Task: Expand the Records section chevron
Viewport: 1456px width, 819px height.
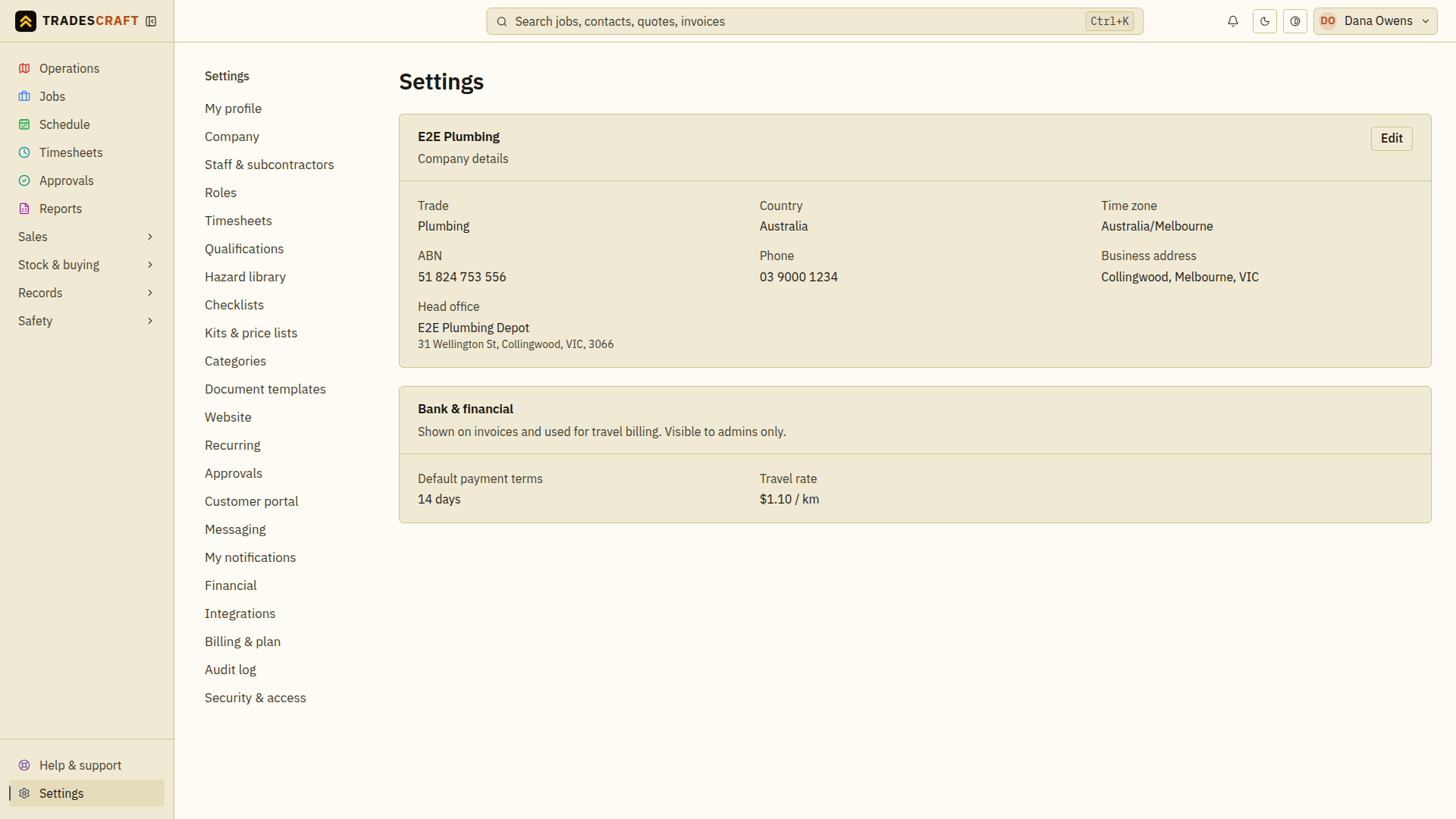Action: pos(150,293)
